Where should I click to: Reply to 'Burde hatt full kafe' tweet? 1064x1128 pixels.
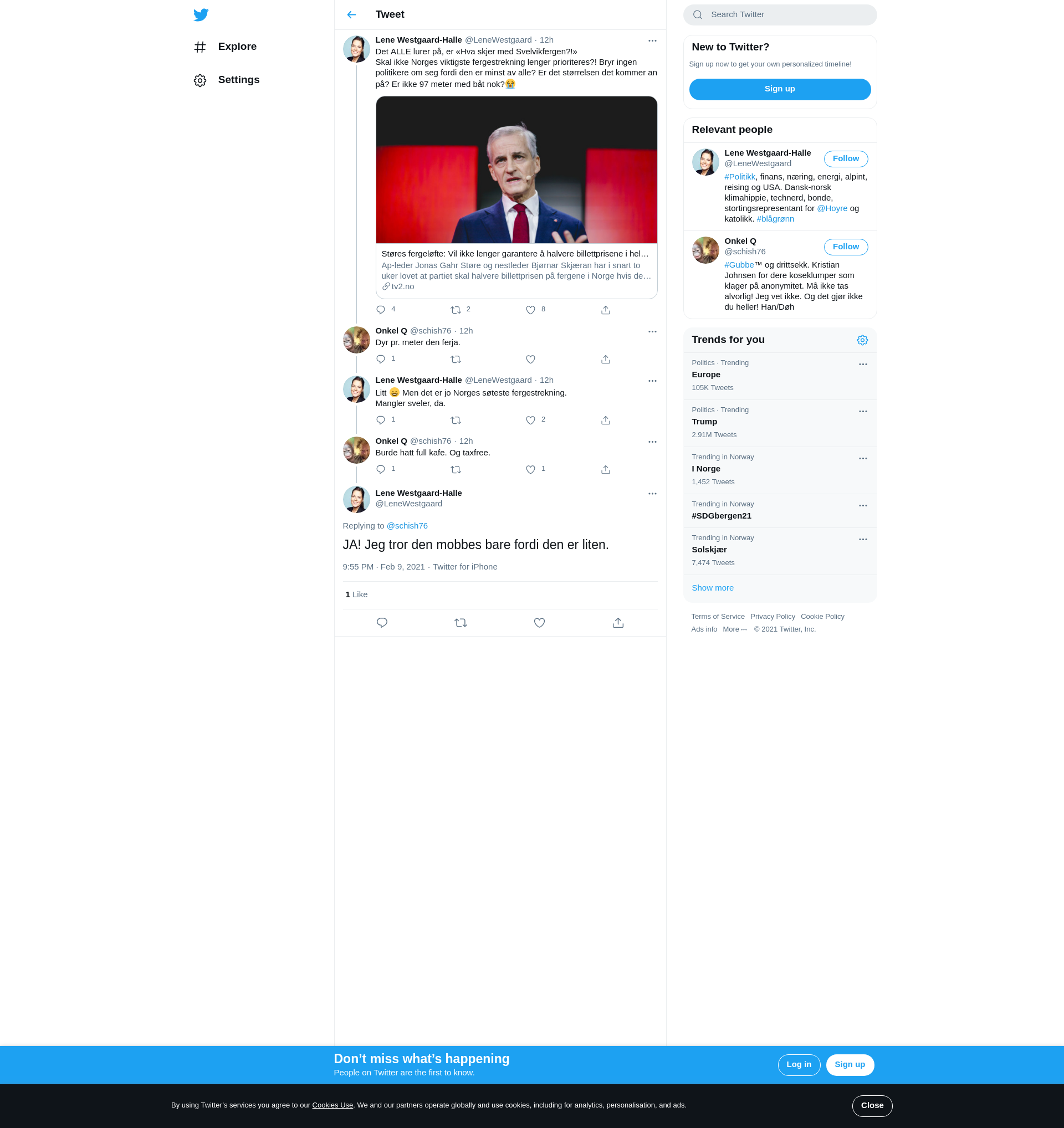381,469
